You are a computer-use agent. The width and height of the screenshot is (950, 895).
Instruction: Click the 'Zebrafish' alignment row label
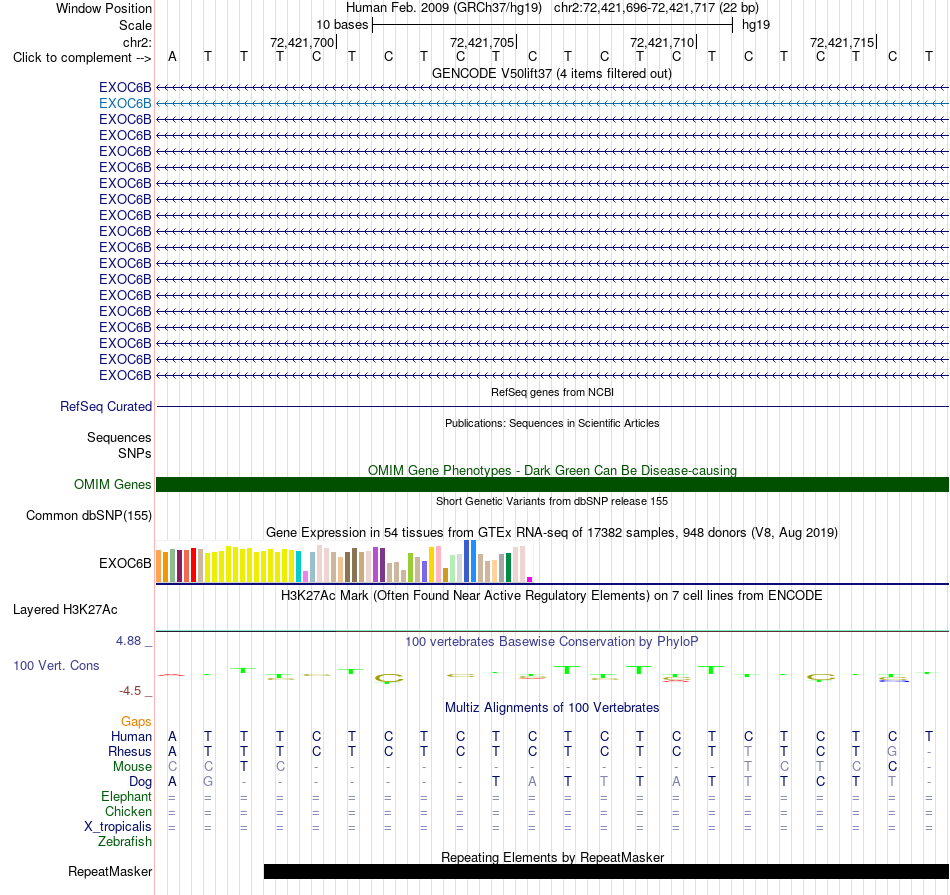coord(125,841)
